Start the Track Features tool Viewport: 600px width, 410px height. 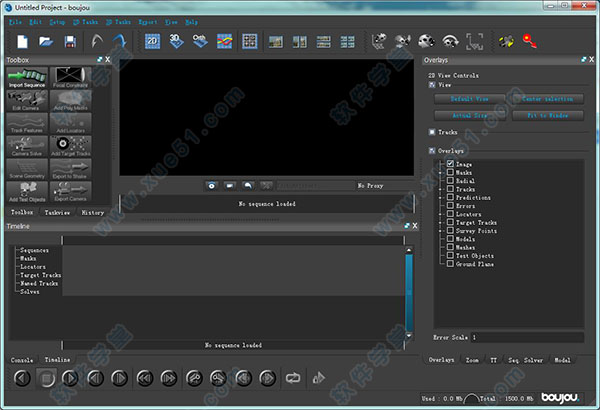tap(27, 123)
